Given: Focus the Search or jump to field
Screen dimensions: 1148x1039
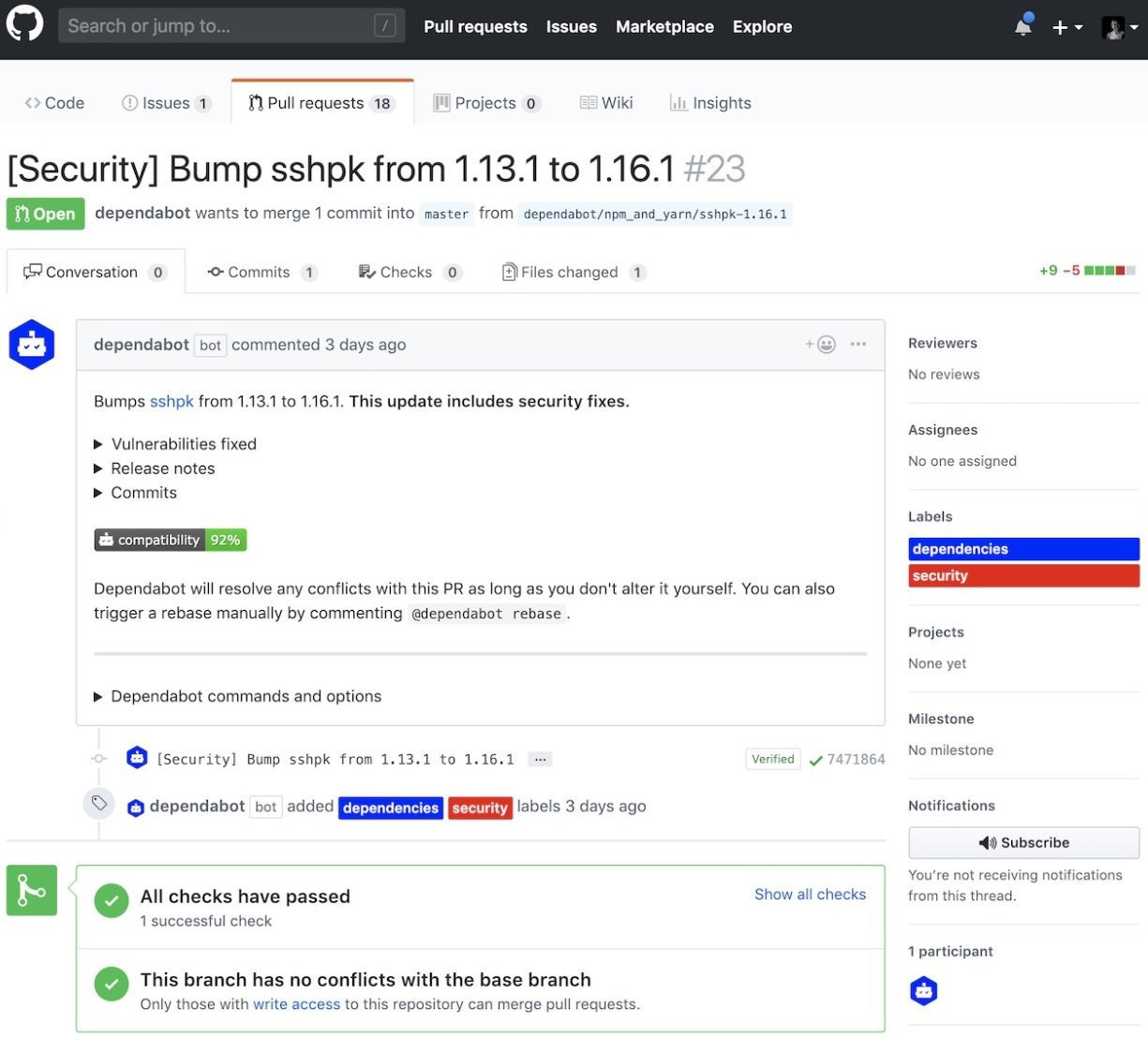Looking at the screenshot, I should pyautogui.click(x=231, y=26).
